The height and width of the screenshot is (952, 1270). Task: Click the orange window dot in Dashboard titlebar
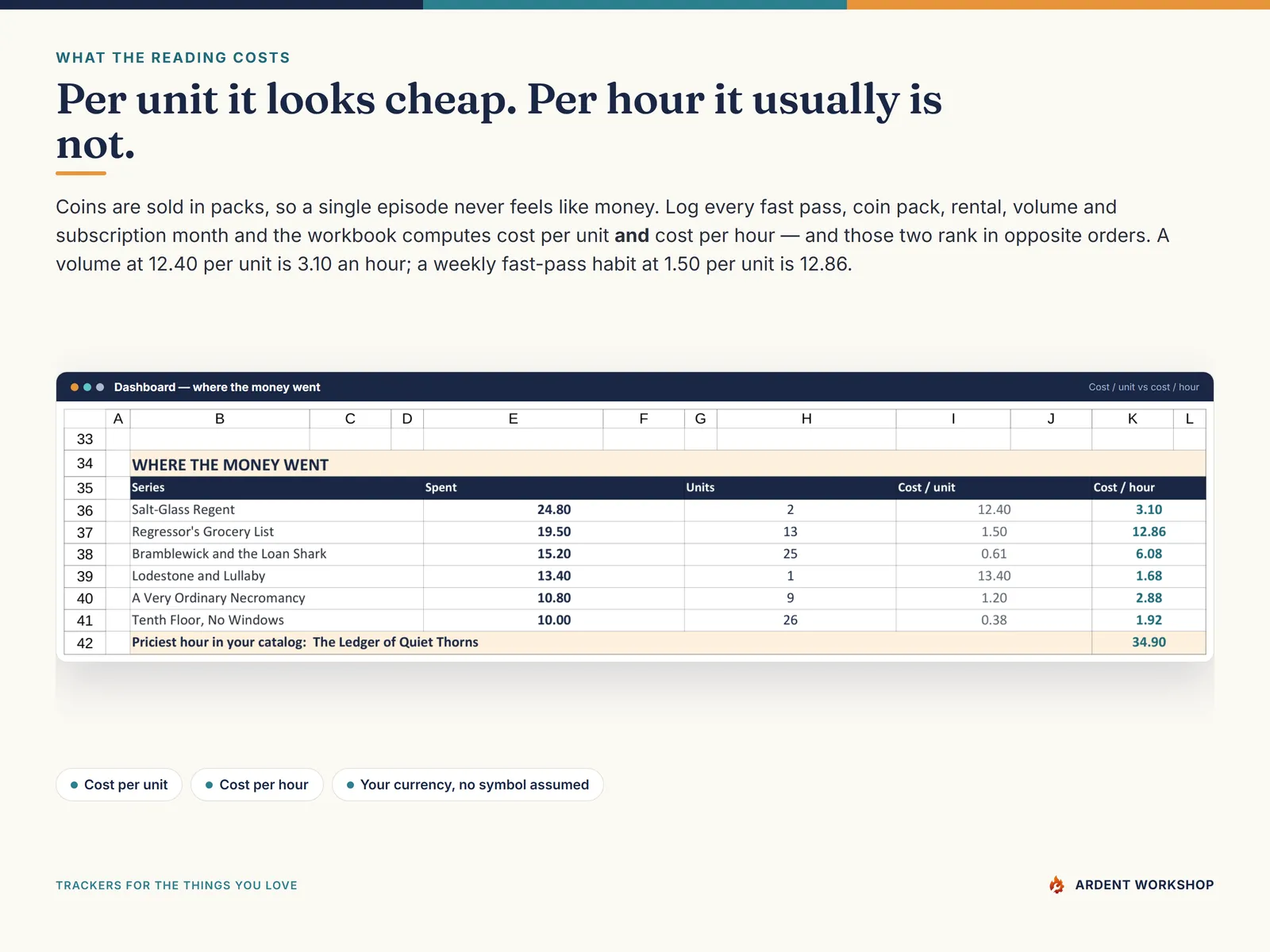point(75,387)
